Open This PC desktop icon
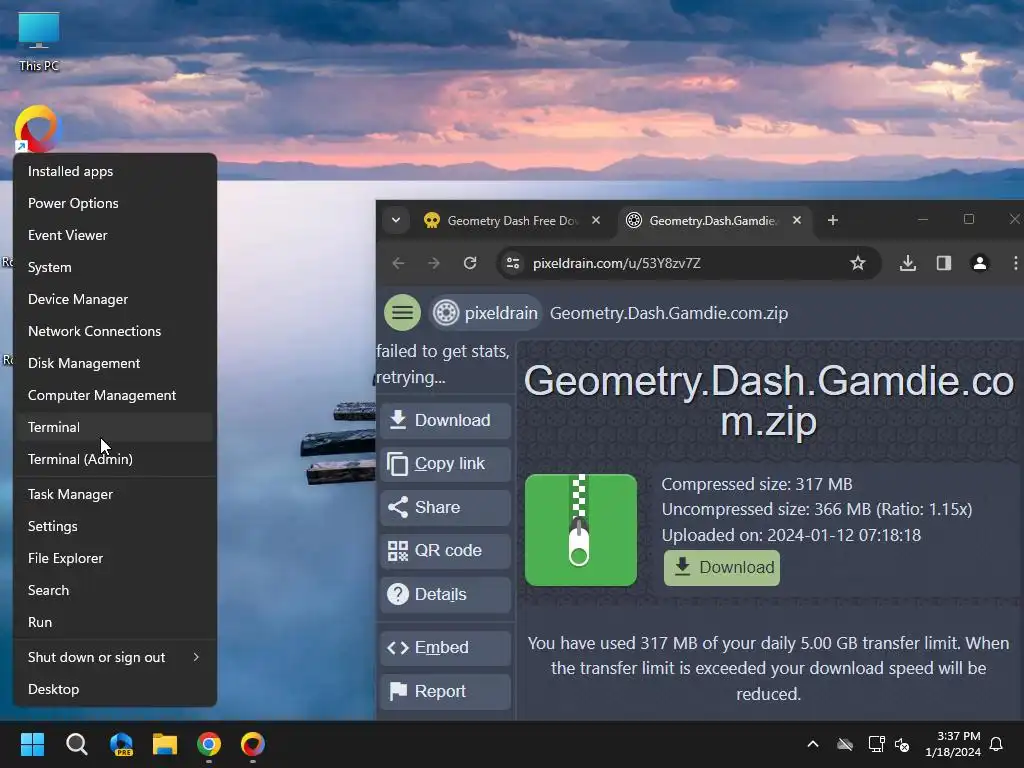 point(39,41)
